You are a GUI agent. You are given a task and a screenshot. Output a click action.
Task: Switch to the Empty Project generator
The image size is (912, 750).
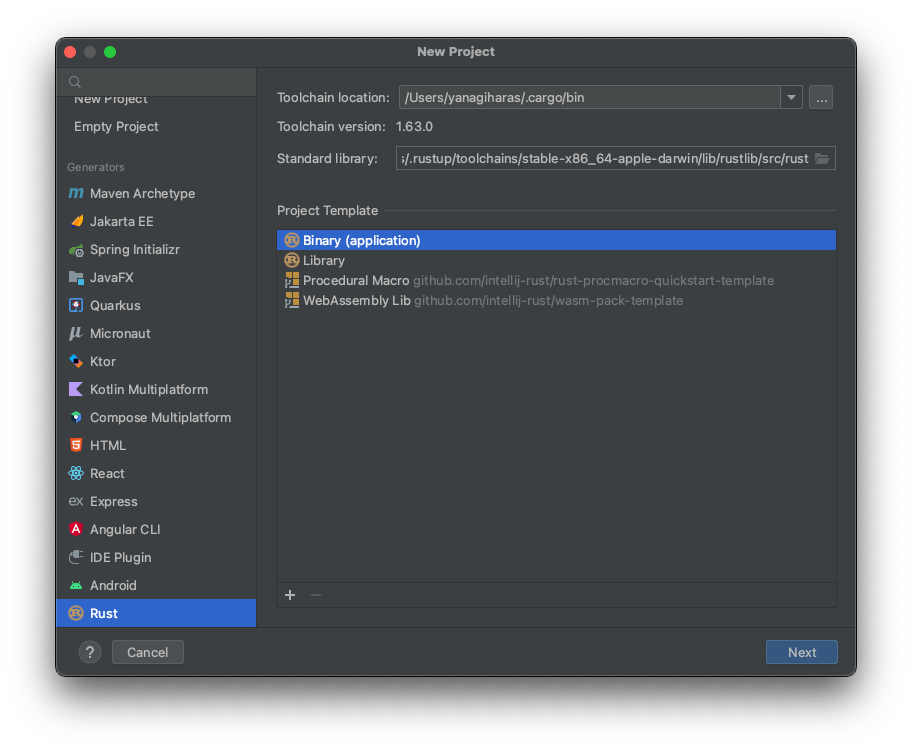(x=114, y=126)
